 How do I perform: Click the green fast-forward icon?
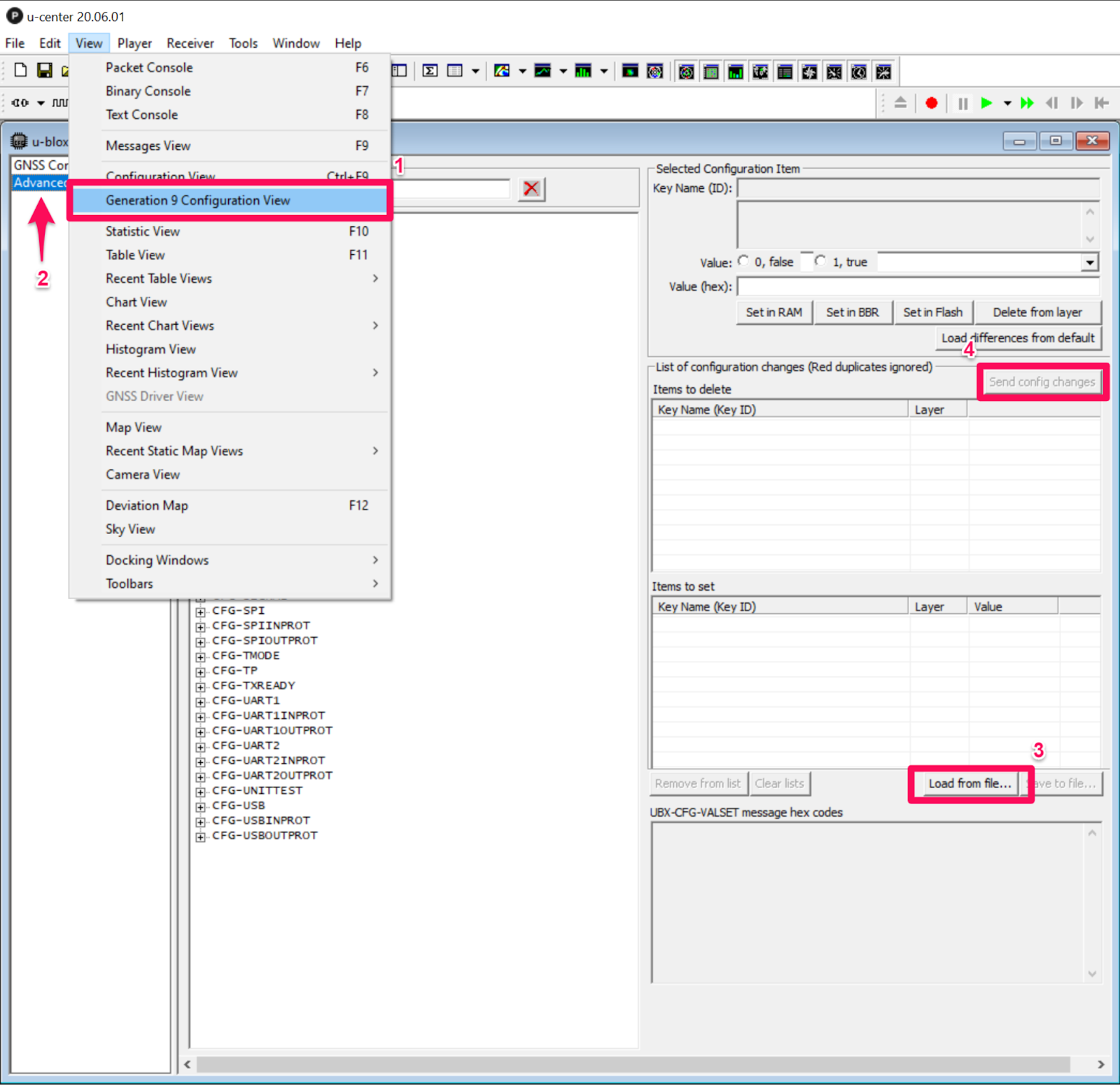pyautogui.click(x=1027, y=104)
